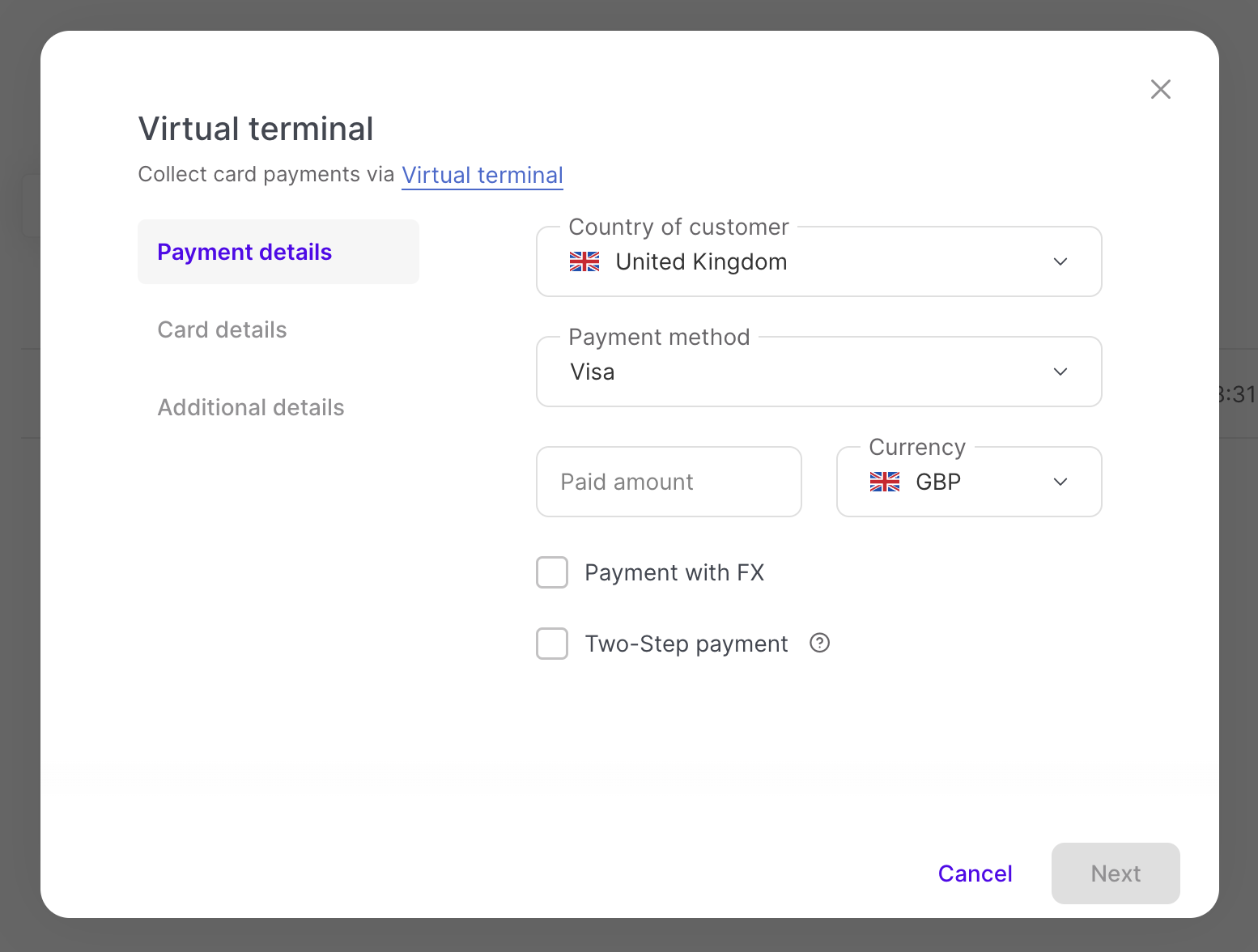Click the Two-Step payment help icon
The image size is (1258, 952).
coord(819,643)
